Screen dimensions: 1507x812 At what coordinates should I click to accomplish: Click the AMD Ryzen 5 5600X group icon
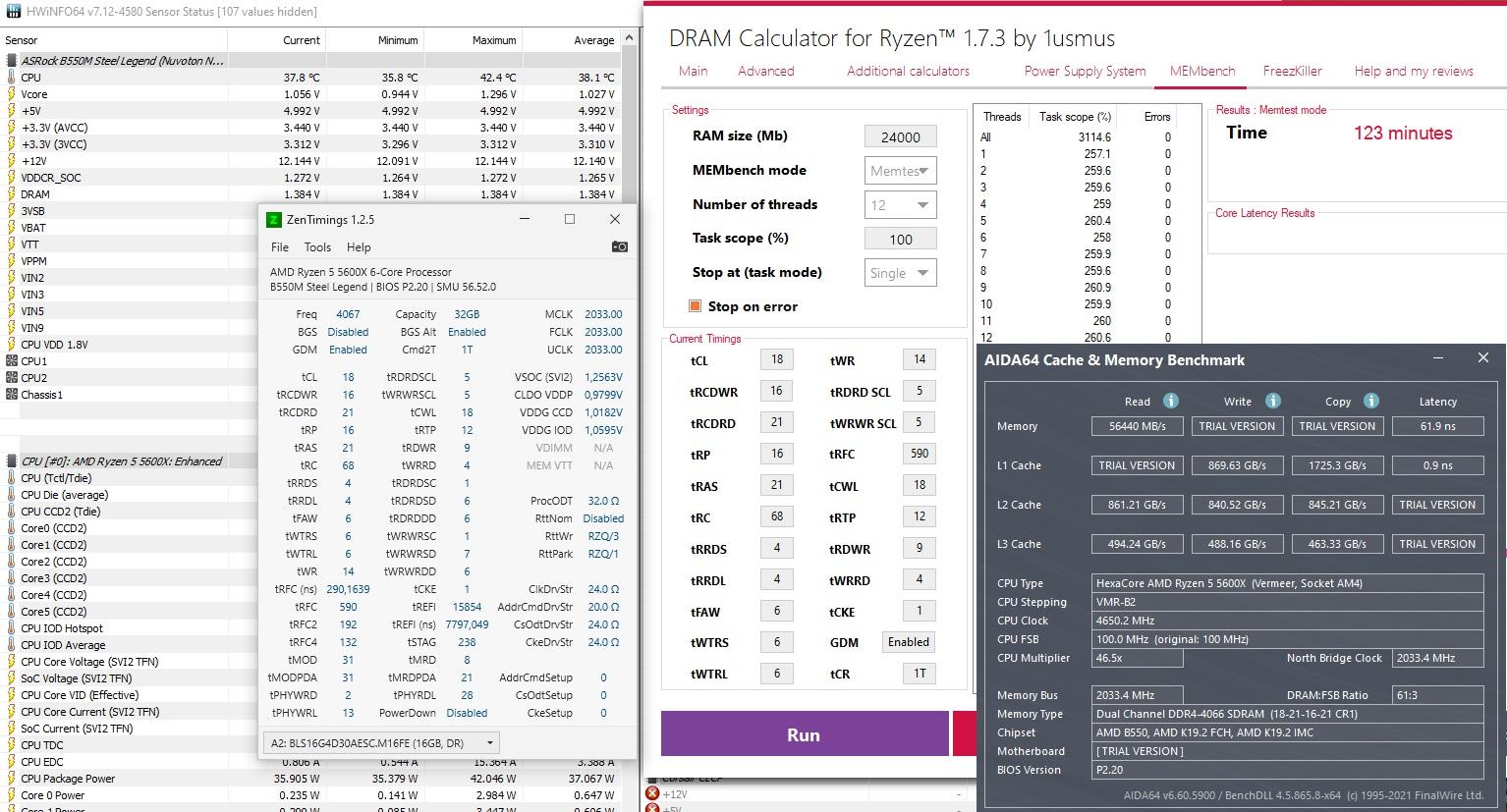pos(12,461)
